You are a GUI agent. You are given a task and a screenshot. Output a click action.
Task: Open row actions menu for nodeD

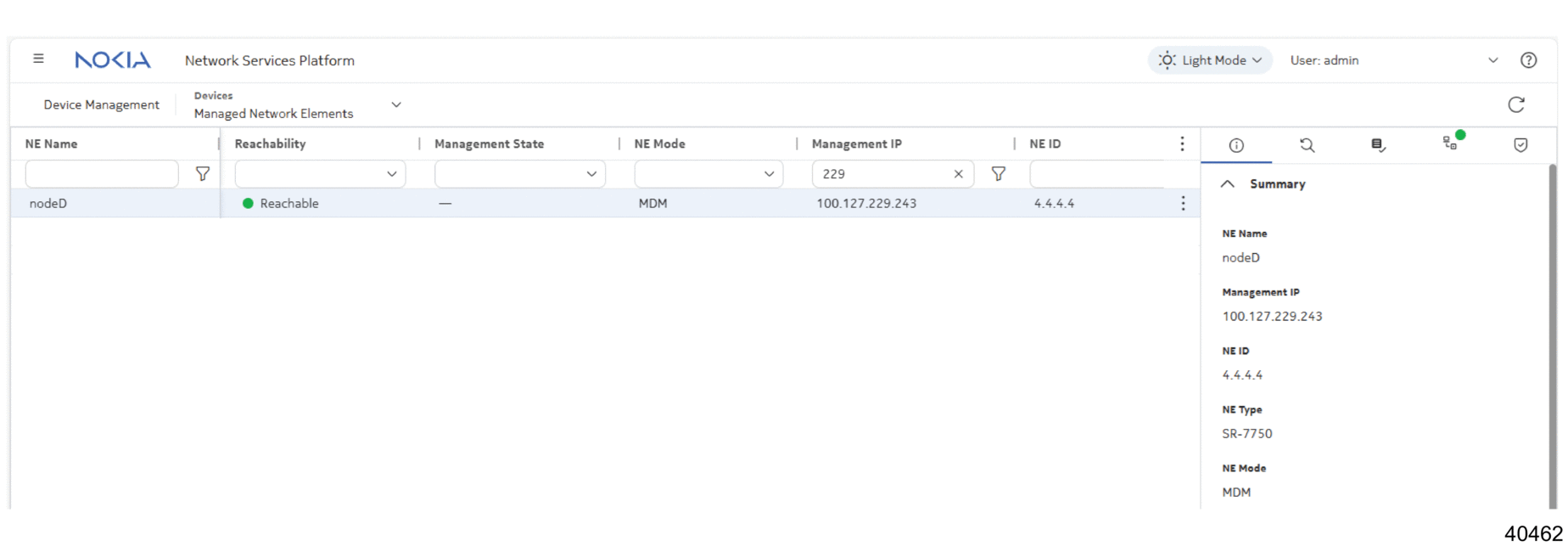click(x=1183, y=204)
